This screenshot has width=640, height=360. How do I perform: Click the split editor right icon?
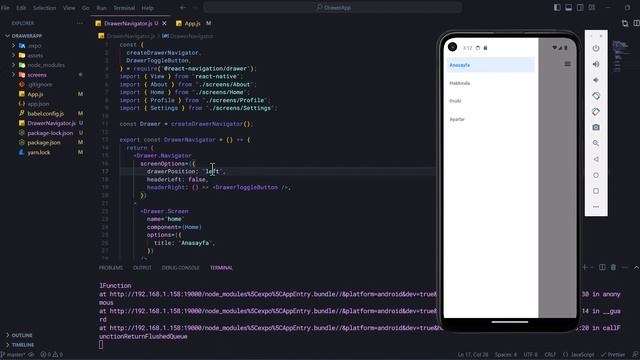(636, 23)
